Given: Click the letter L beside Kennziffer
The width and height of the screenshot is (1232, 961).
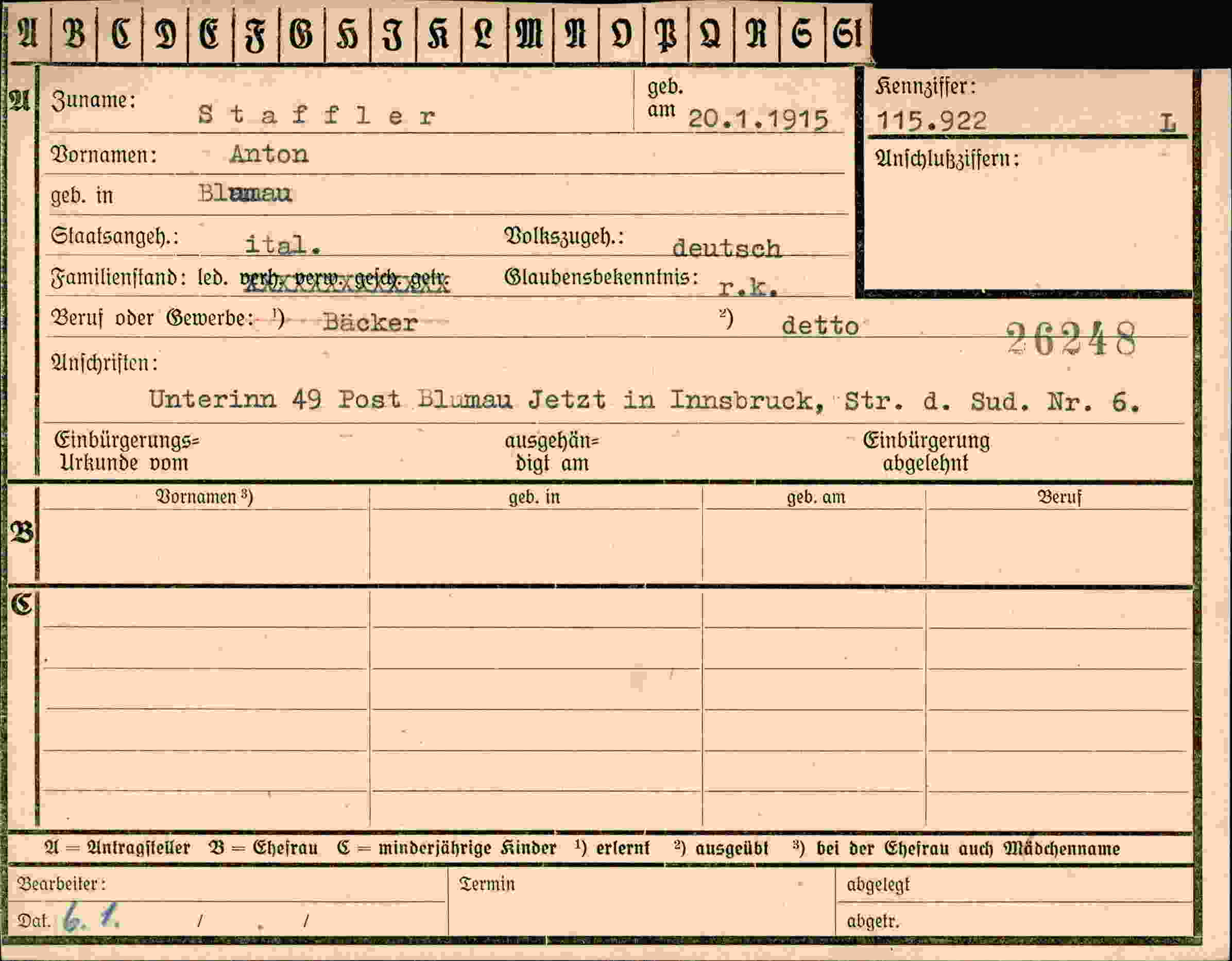Looking at the screenshot, I should tap(1167, 123).
